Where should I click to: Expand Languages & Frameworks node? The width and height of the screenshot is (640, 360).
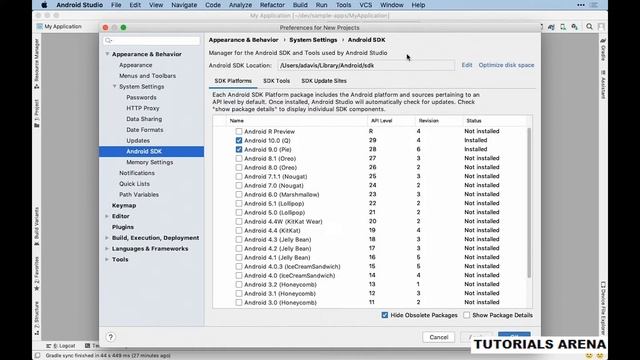(107, 249)
